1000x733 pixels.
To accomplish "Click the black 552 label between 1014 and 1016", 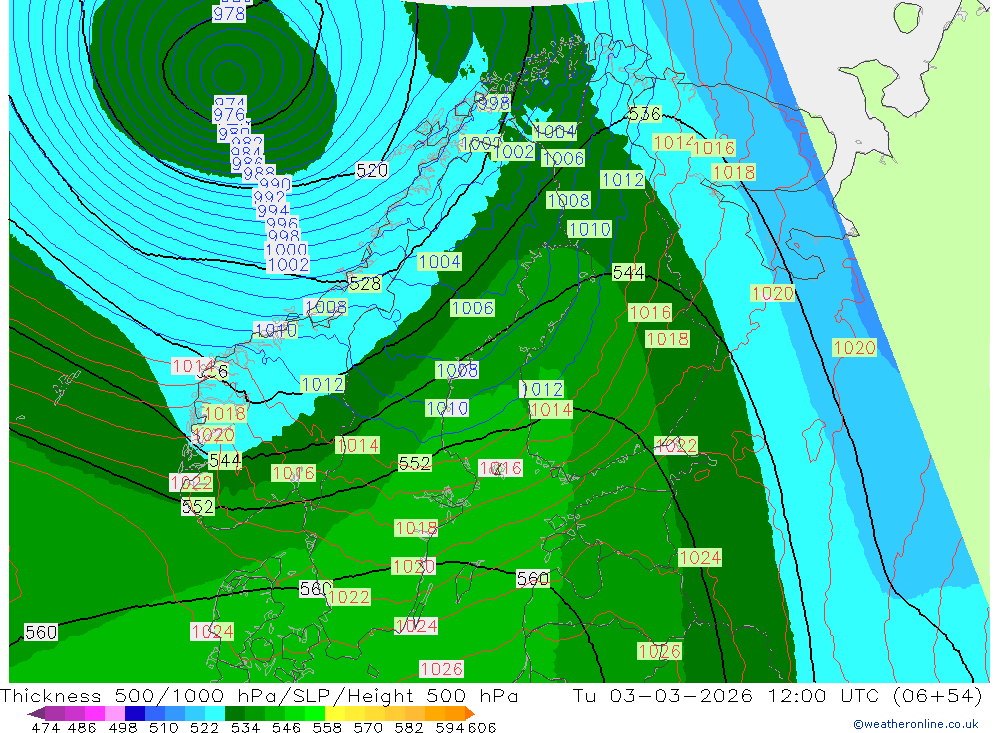I will pos(415,463).
